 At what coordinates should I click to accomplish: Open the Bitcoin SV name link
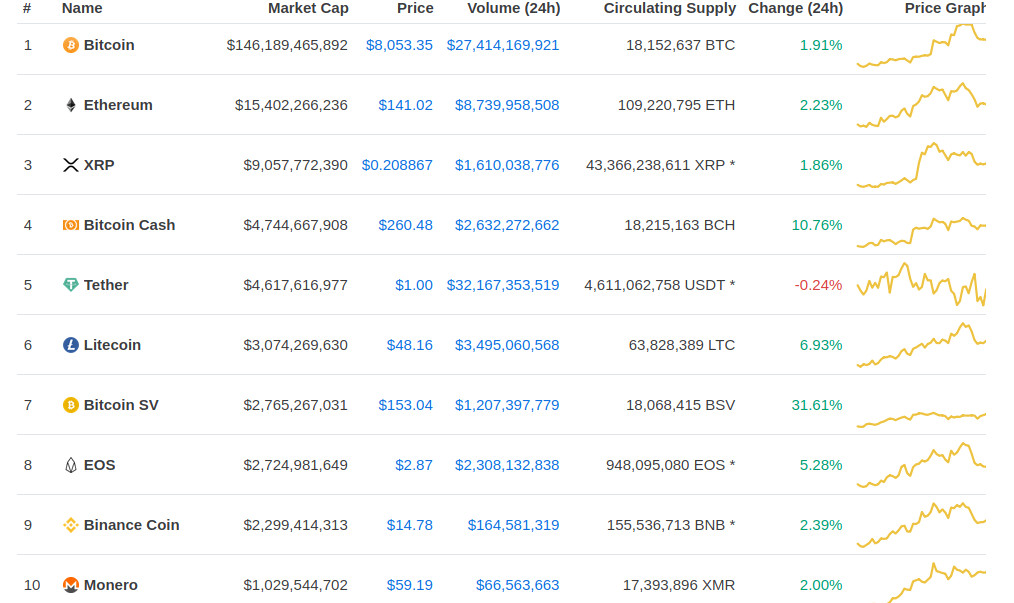coord(121,405)
